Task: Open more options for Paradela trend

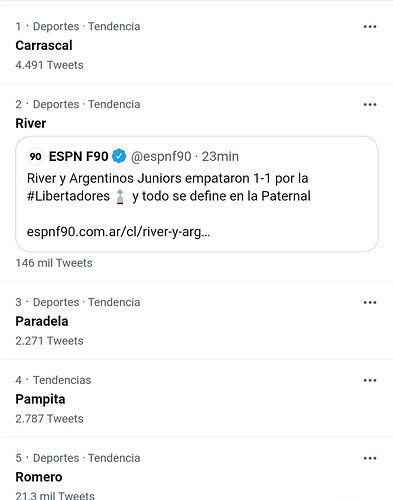Action: pyautogui.click(x=370, y=303)
